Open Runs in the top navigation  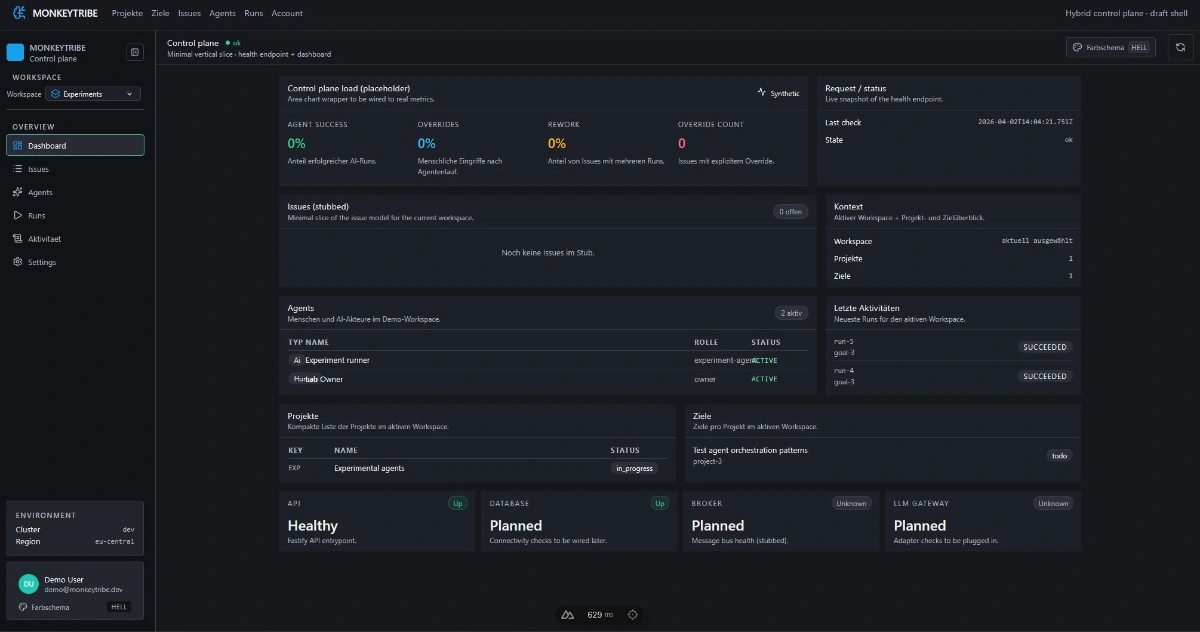click(253, 13)
